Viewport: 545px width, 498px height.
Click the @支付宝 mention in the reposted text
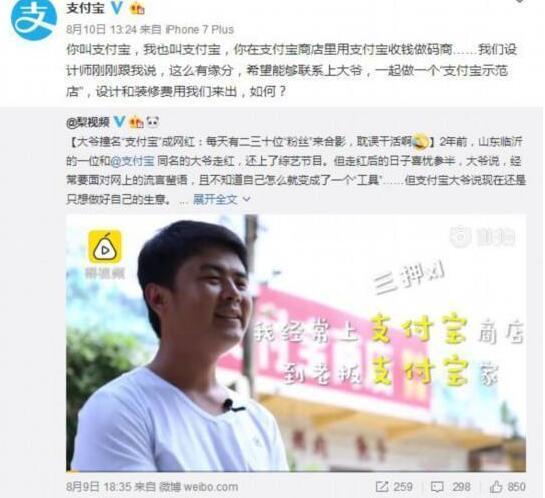[133, 161]
